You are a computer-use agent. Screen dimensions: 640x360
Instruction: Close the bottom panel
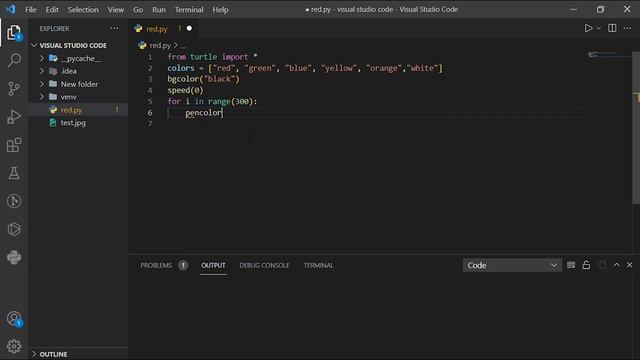click(x=629, y=265)
